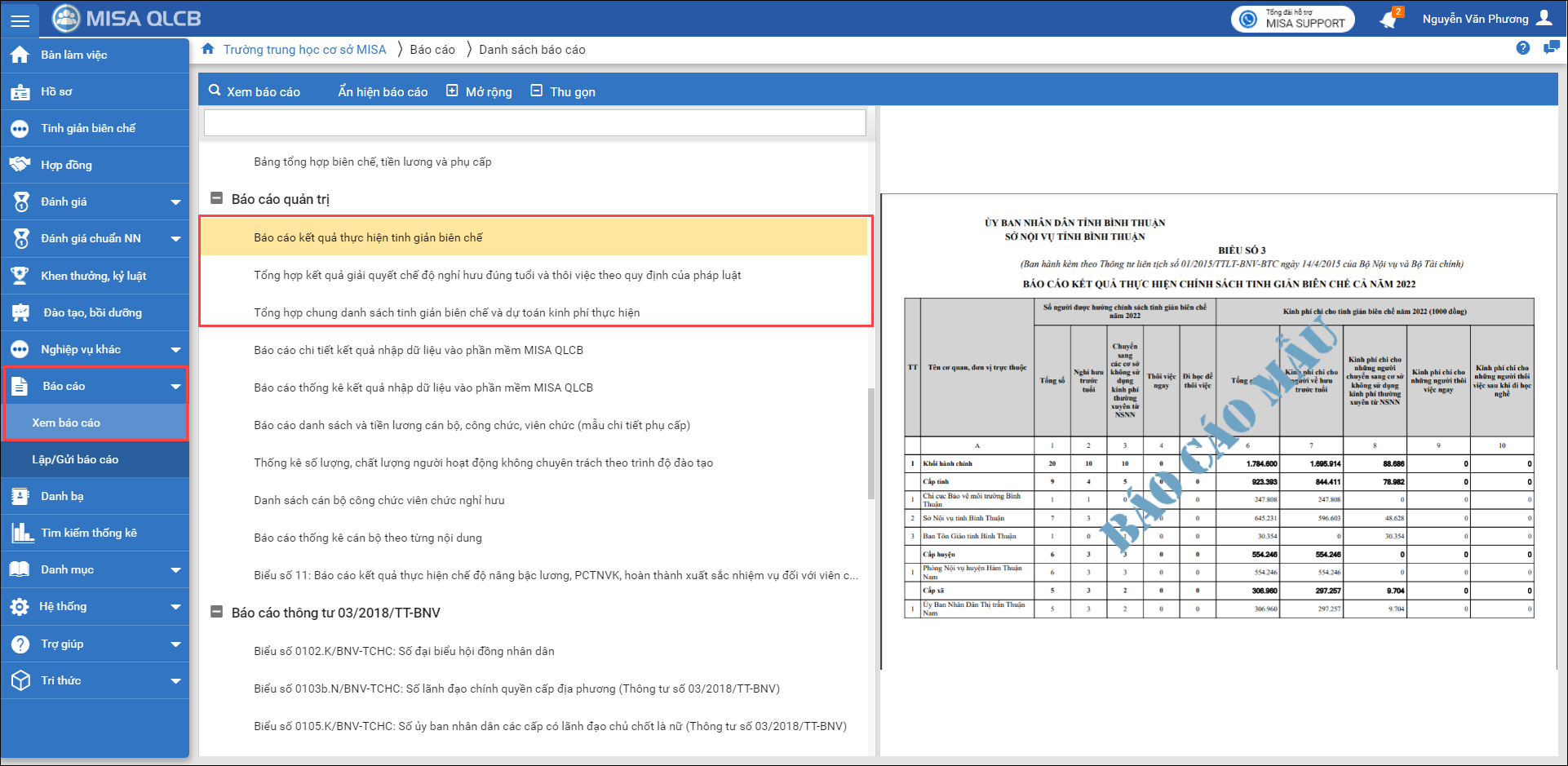The image size is (1568, 766).
Task: Open MISA SUPPORT hotline button
Action: [x=1292, y=19]
